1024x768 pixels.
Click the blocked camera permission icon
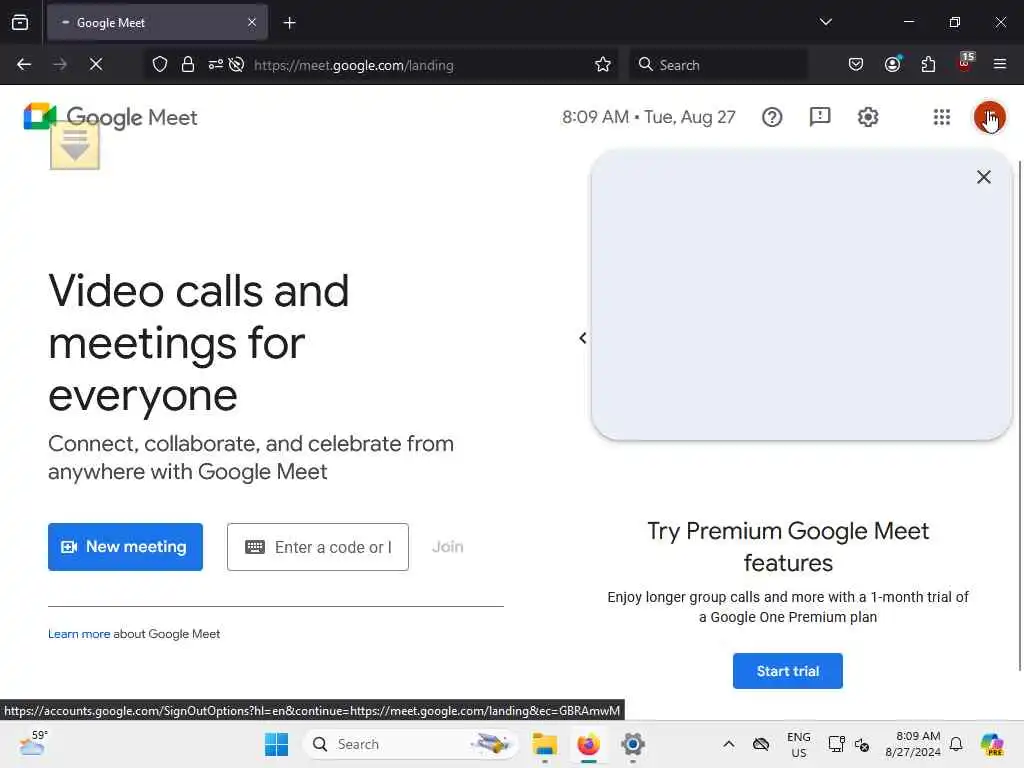(236, 65)
